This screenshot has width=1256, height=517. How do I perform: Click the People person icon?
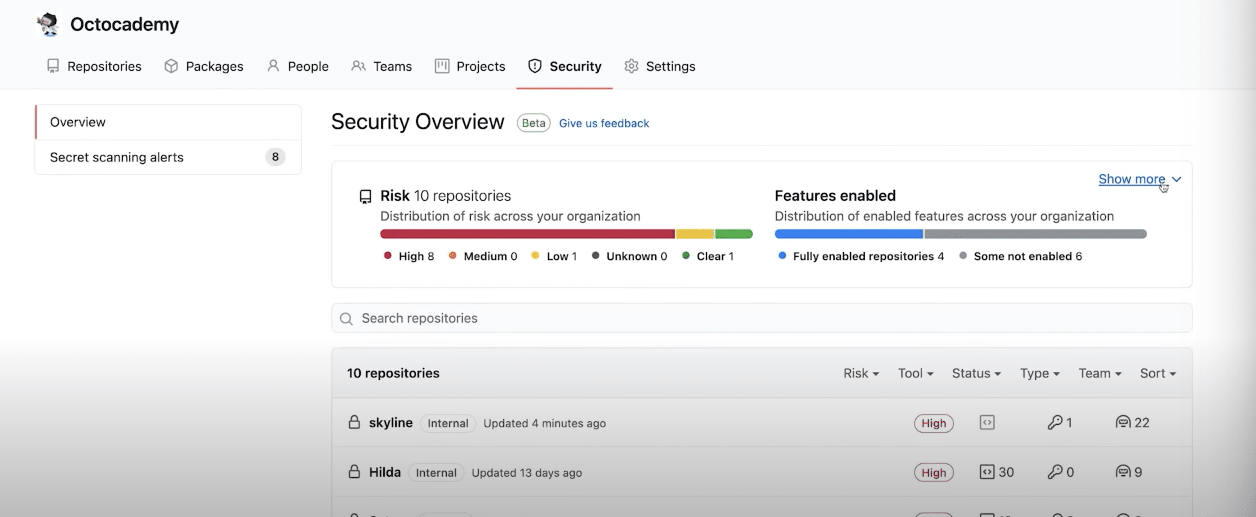coord(273,66)
